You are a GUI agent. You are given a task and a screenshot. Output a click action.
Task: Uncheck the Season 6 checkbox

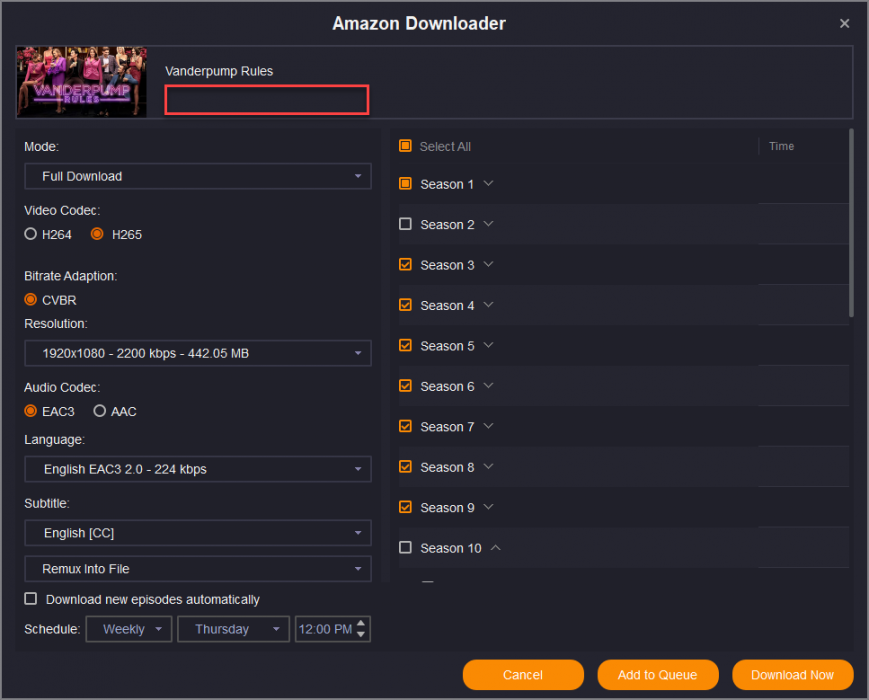pos(405,386)
